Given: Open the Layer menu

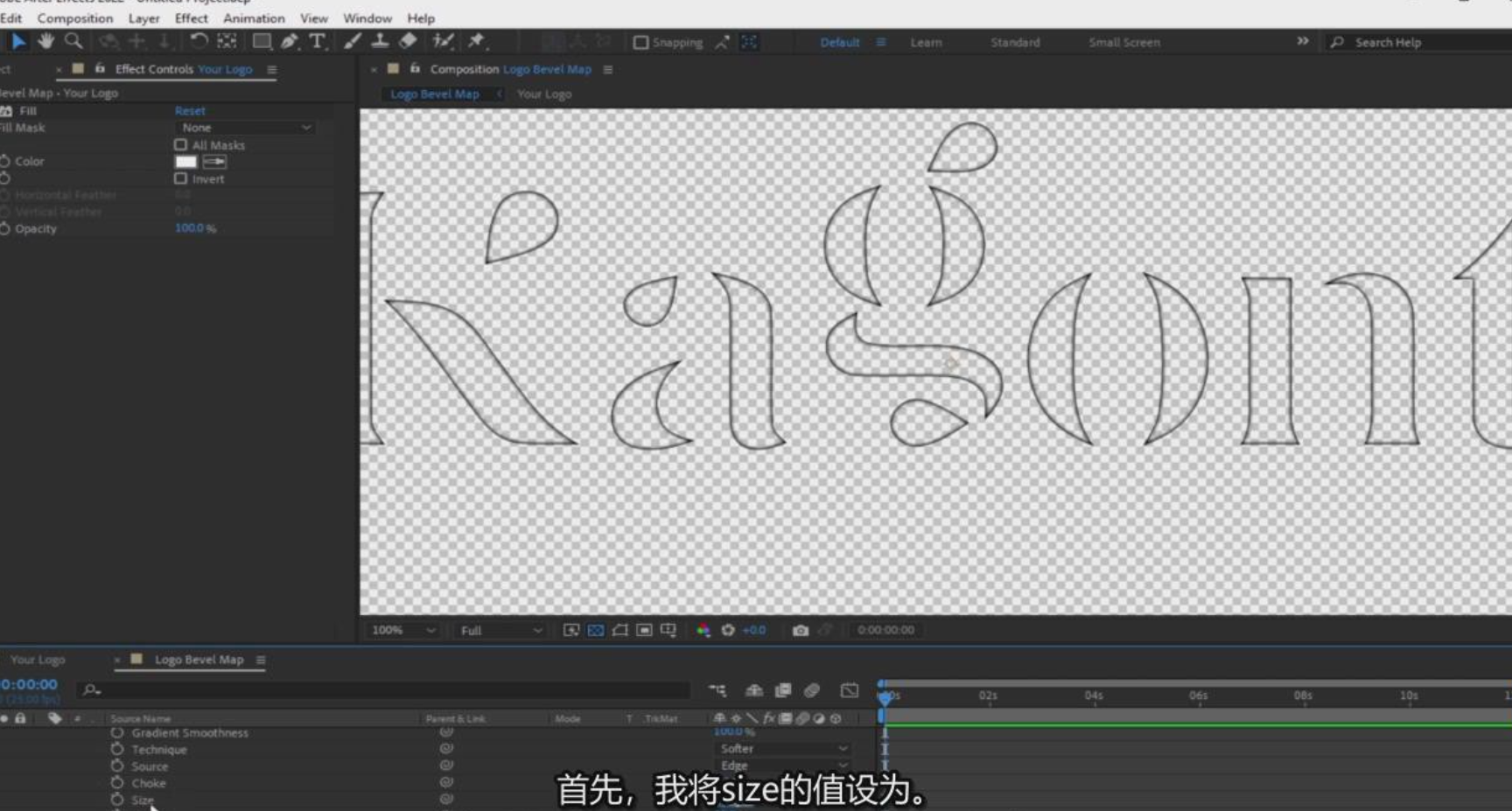Looking at the screenshot, I should pyautogui.click(x=143, y=17).
